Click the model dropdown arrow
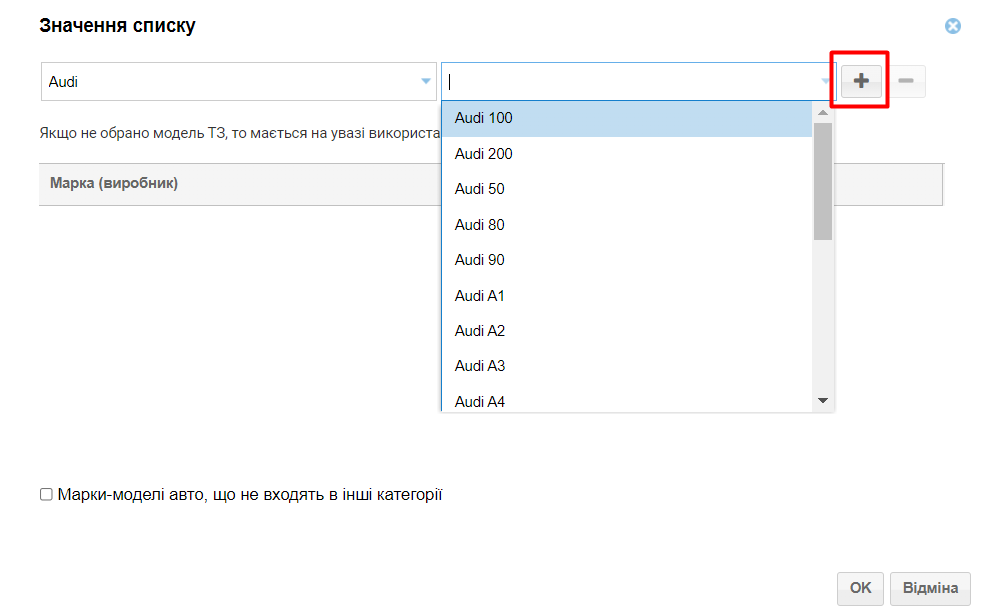Screen dimensions: 985x612 825,81
